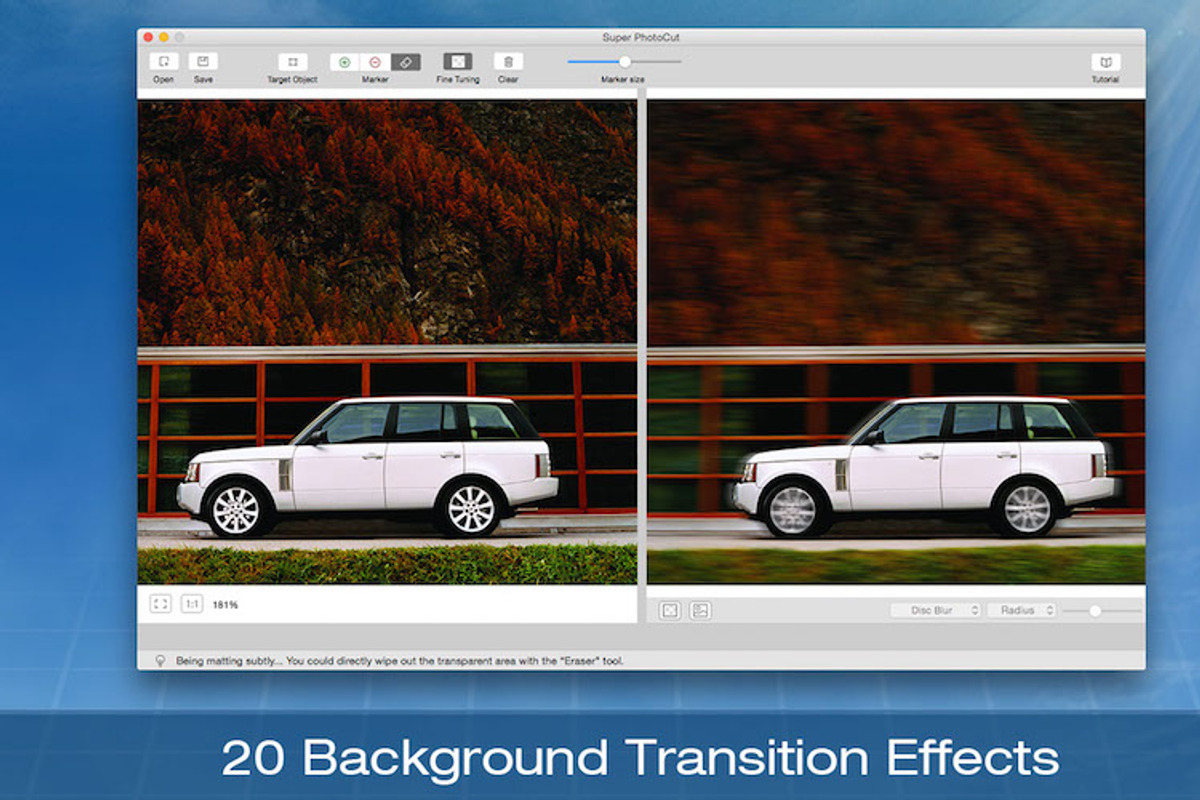The width and height of the screenshot is (1200, 800).
Task: Select the Target Object tool
Action: pos(293,62)
